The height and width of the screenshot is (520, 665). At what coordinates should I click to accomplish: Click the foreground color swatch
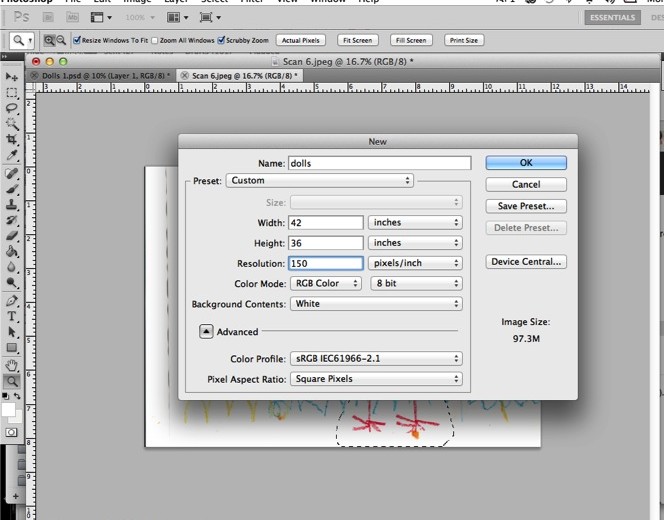[x=8, y=410]
